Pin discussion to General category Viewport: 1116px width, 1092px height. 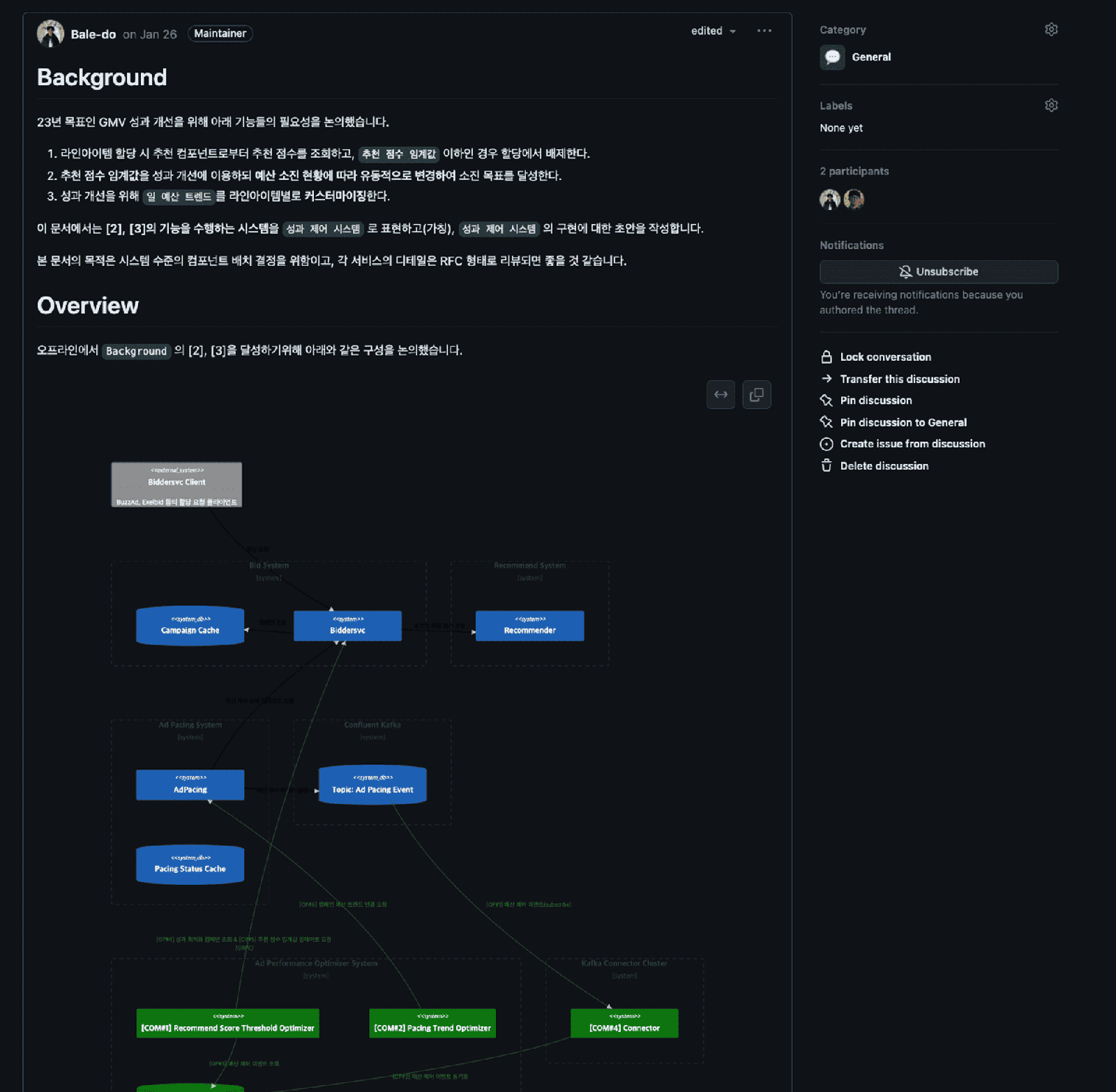click(903, 422)
